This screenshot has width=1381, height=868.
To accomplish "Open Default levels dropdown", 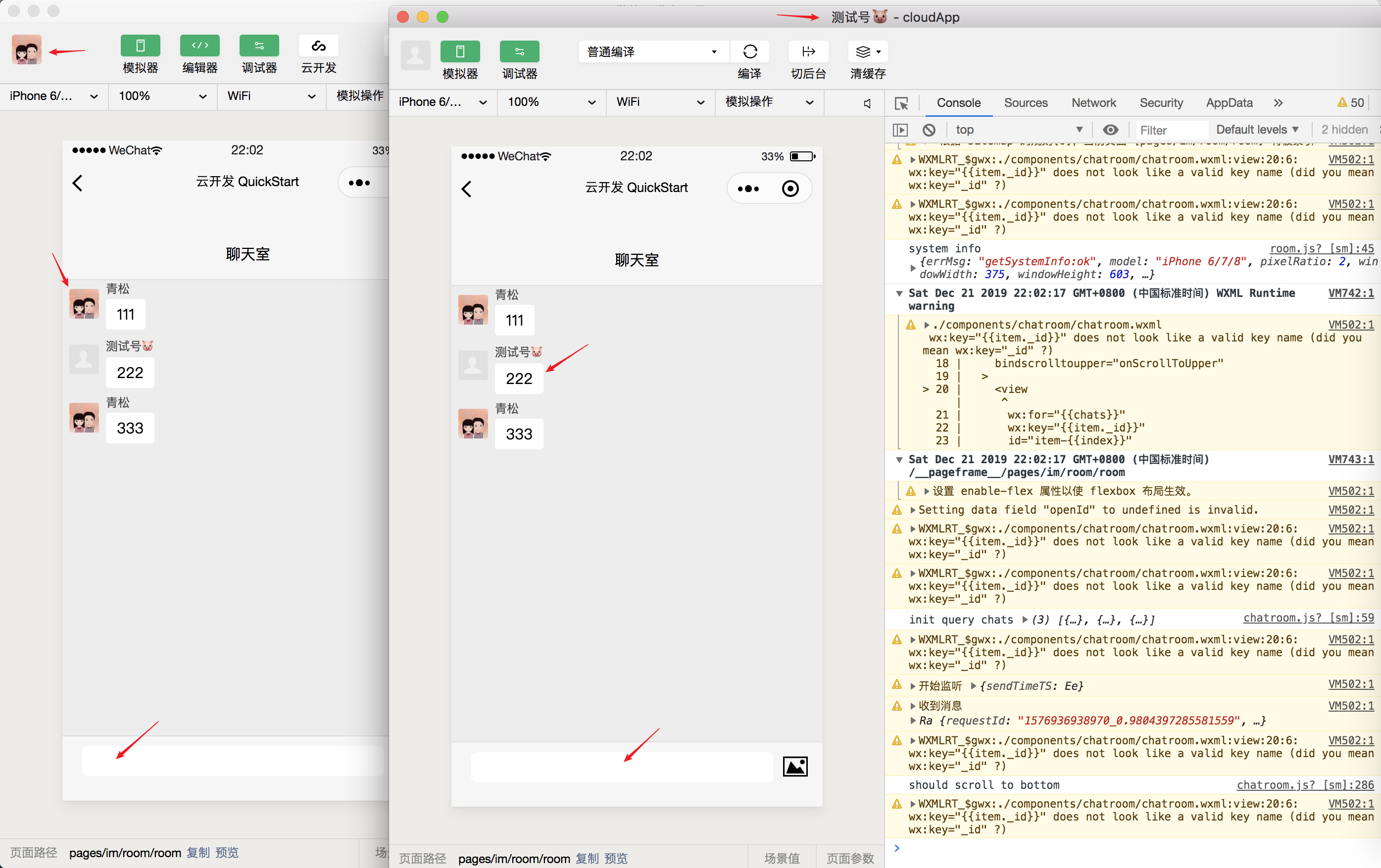I will coord(1257,130).
